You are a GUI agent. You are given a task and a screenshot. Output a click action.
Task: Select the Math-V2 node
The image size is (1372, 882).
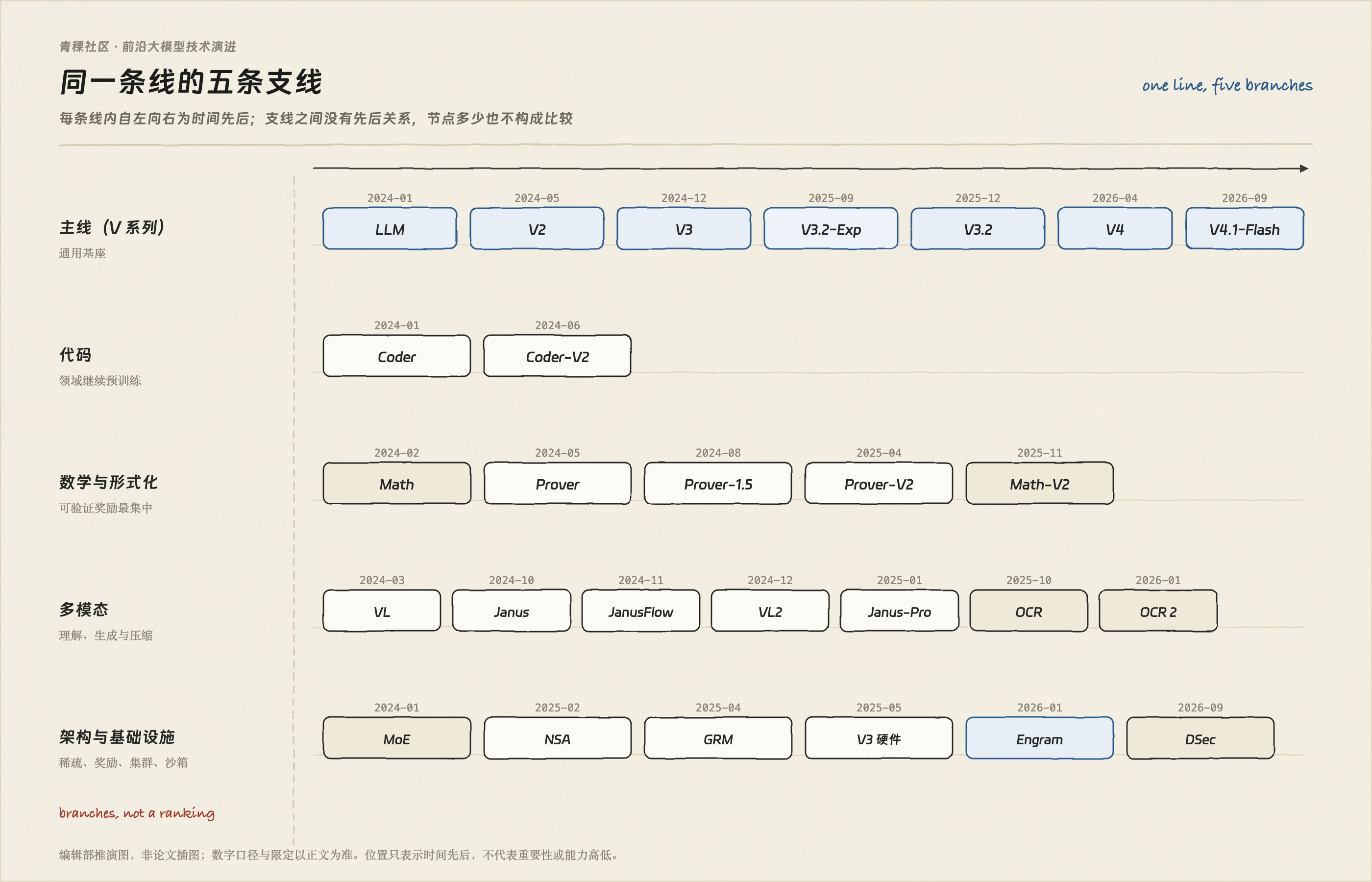coord(1039,483)
